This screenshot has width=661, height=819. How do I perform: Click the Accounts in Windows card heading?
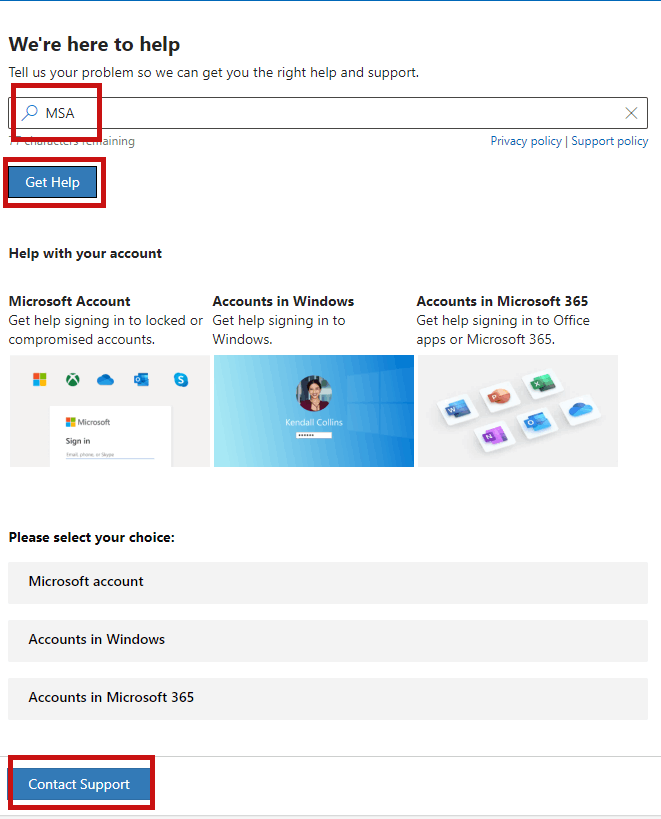[x=283, y=301]
